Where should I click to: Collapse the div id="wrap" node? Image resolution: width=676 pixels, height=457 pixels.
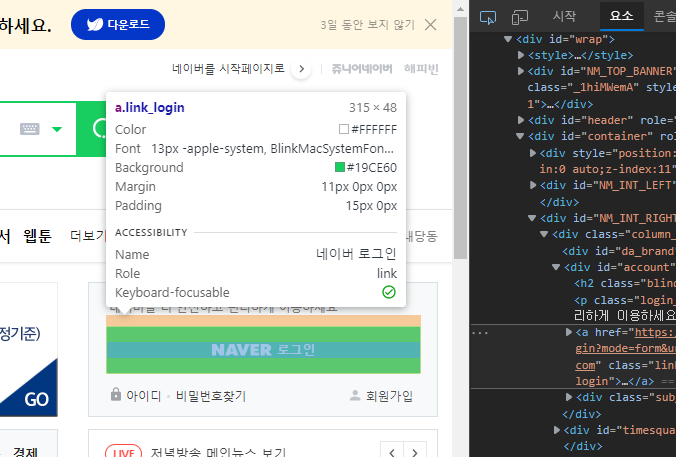pyautogui.click(x=508, y=39)
